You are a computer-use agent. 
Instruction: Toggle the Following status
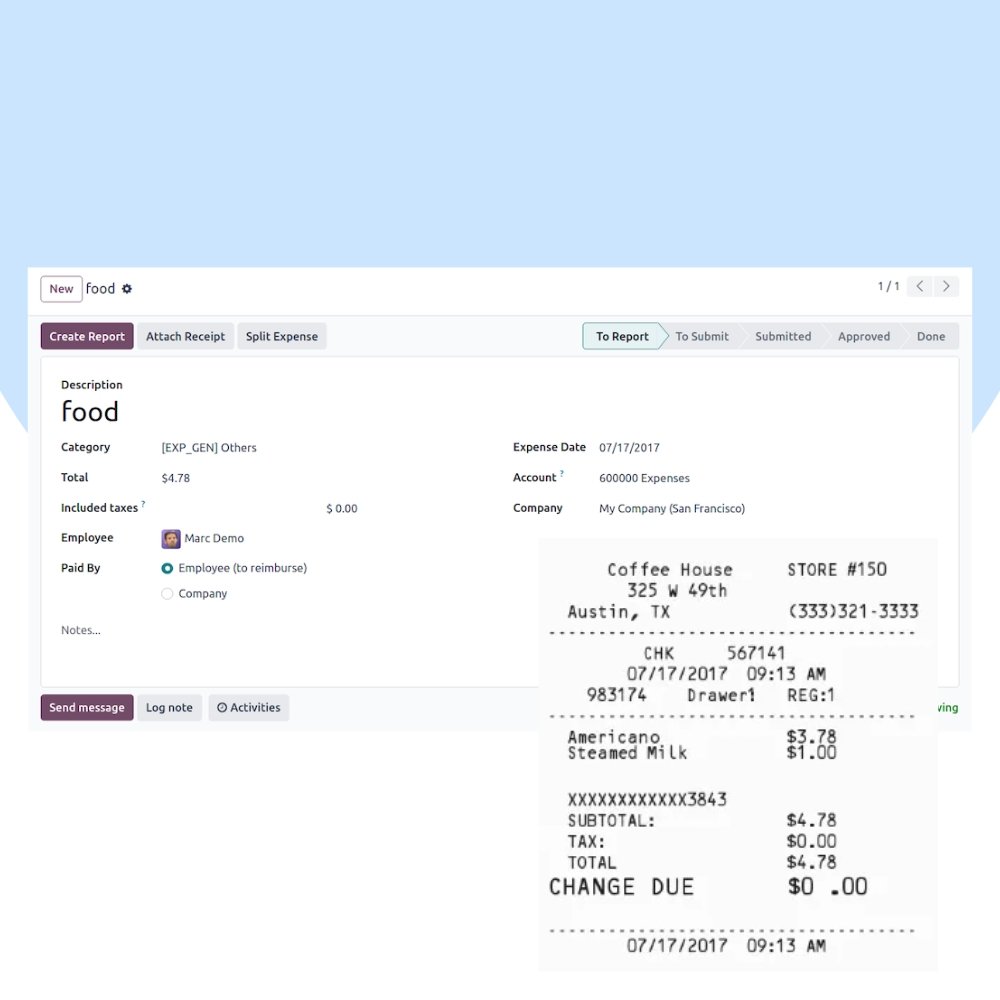946,707
